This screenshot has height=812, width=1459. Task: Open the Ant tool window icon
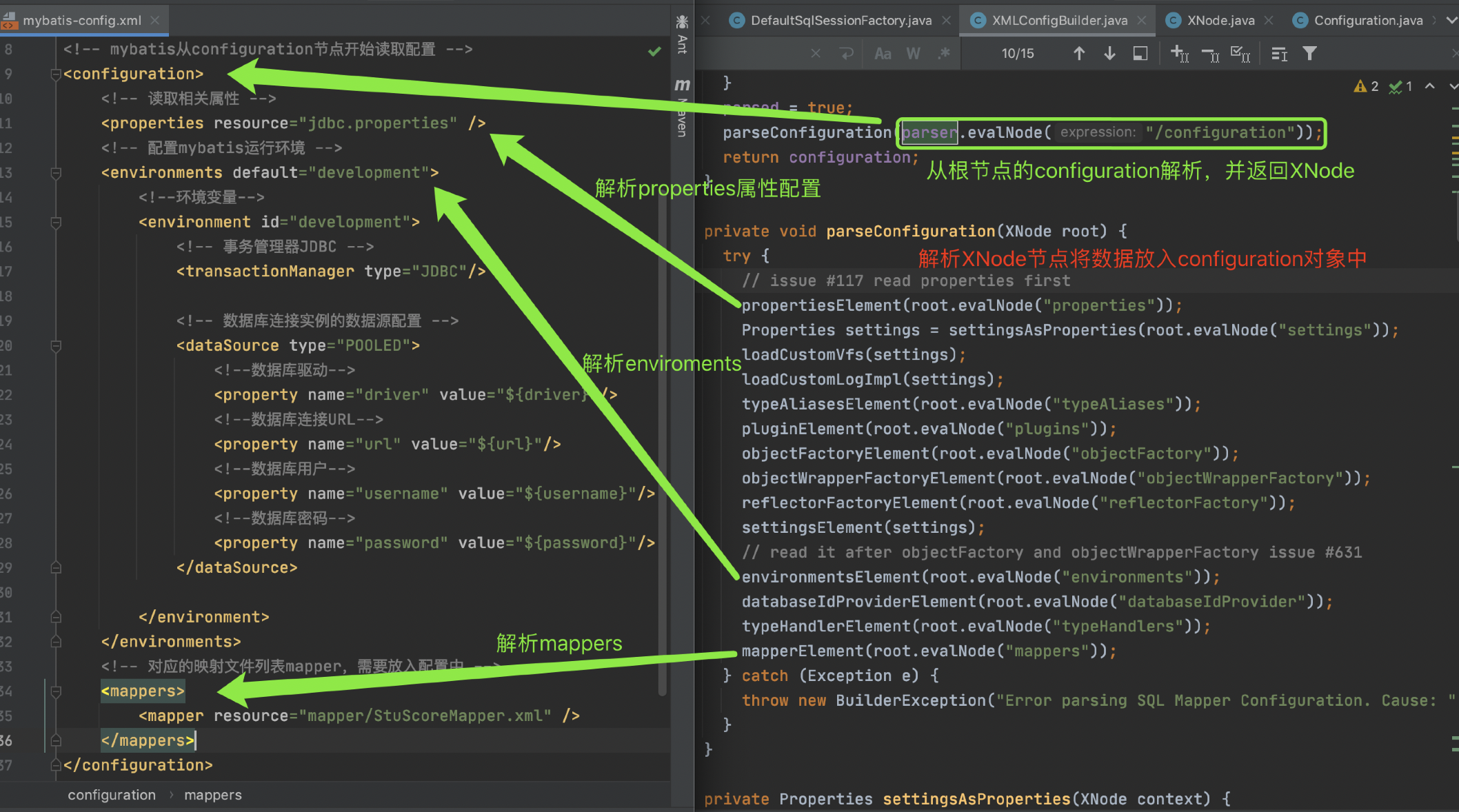[682, 34]
